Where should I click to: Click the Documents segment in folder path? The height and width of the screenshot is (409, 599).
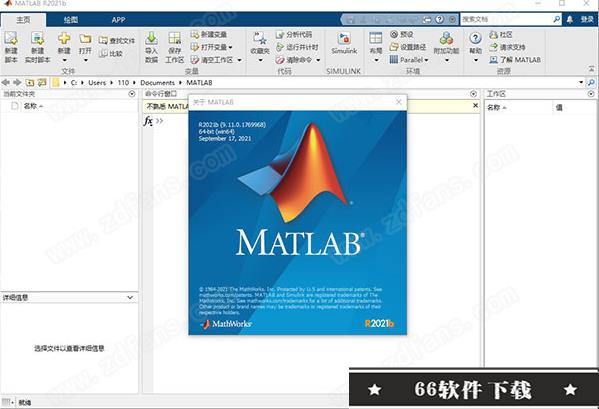point(157,82)
